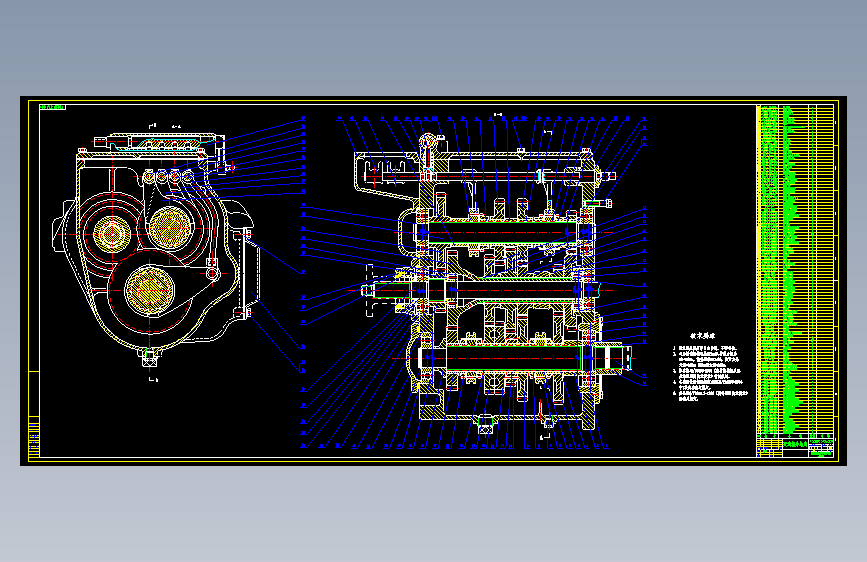Viewport: 867px width, 562px height.
Task: Click the green label at drawing frame corner
Action: pos(53,107)
